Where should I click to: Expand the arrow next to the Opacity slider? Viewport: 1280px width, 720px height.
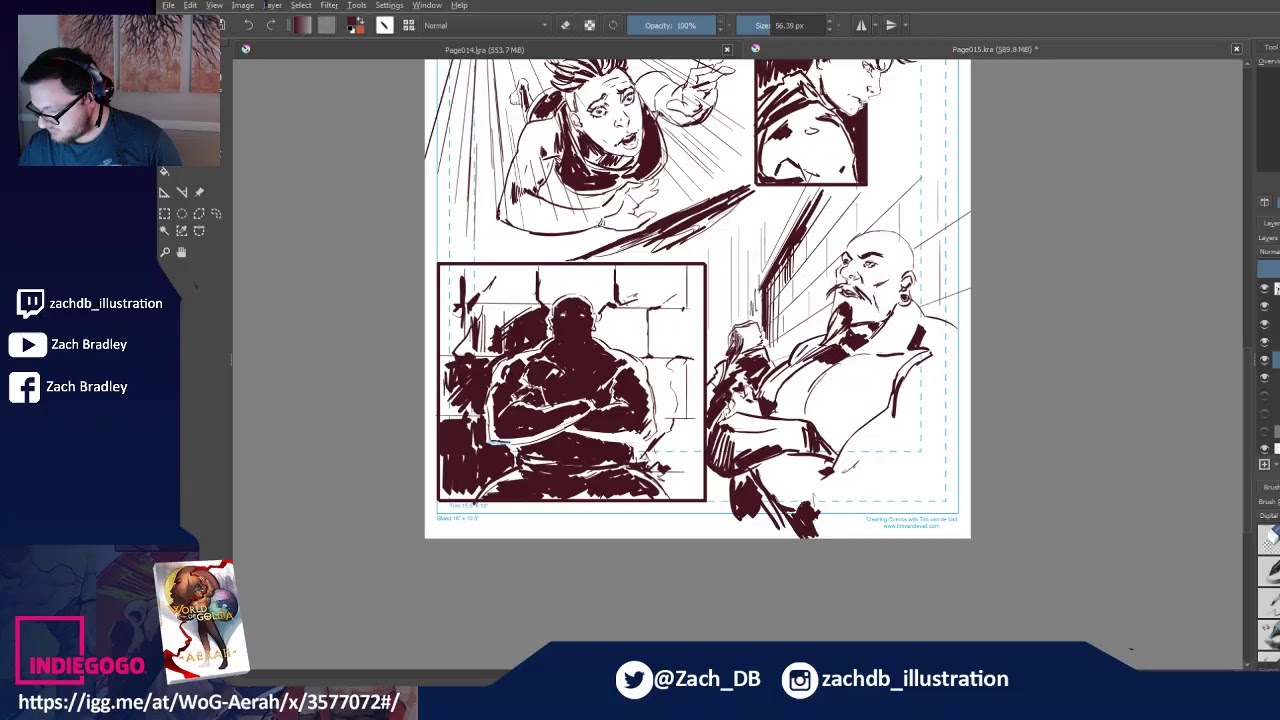pyautogui.click(x=720, y=26)
